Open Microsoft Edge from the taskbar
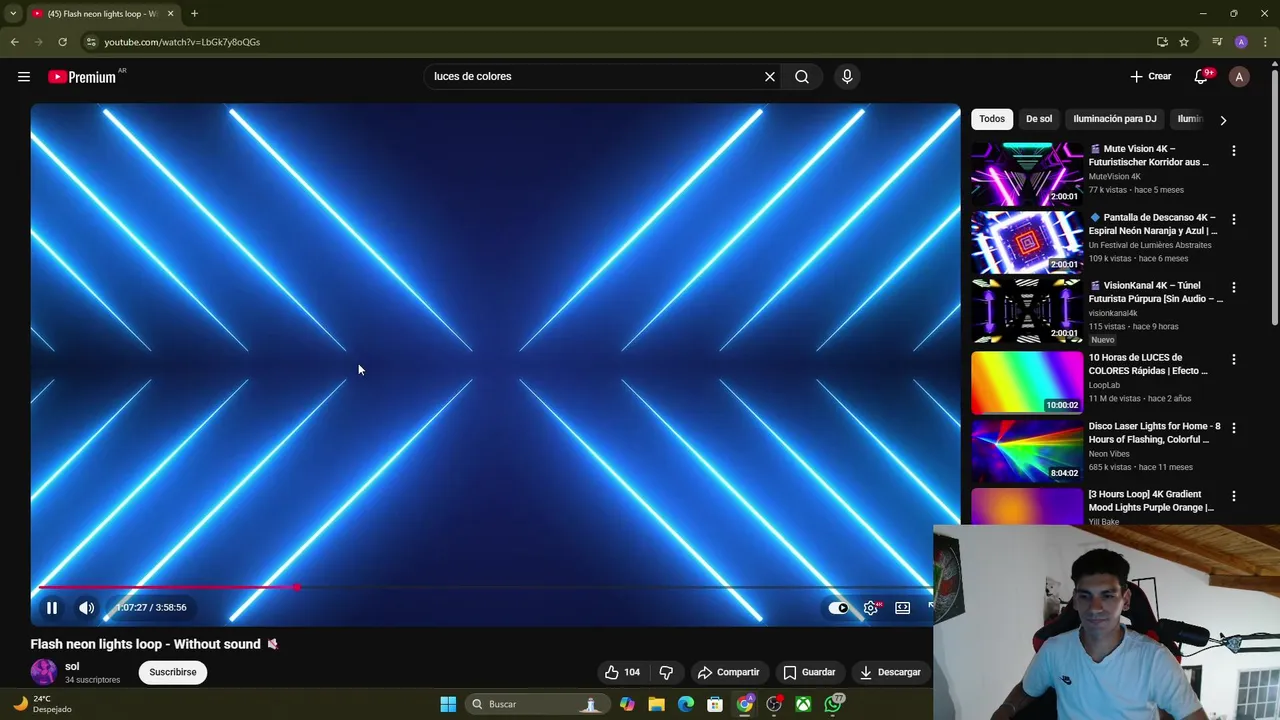This screenshot has width=1280, height=720. [686, 704]
